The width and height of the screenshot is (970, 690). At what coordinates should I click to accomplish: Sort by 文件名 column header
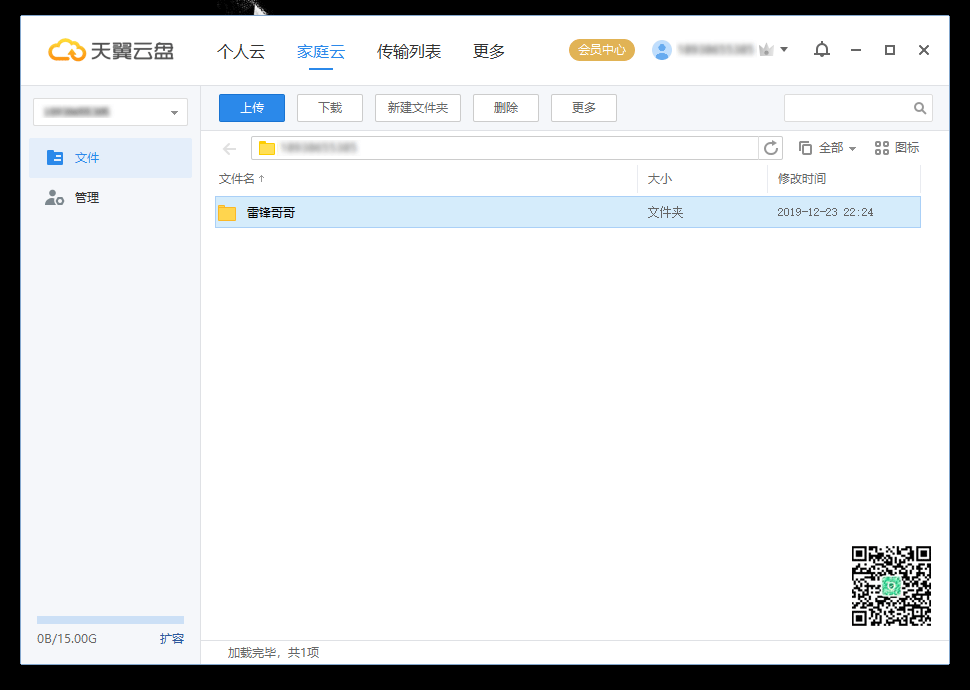[x=242, y=179]
